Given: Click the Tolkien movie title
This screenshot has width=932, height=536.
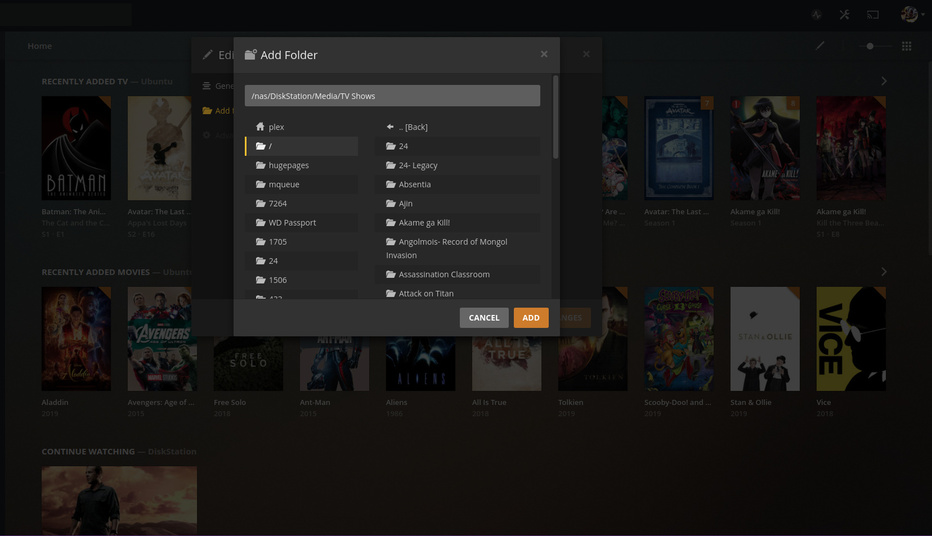Looking at the screenshot, I should [x=571, y=402].
